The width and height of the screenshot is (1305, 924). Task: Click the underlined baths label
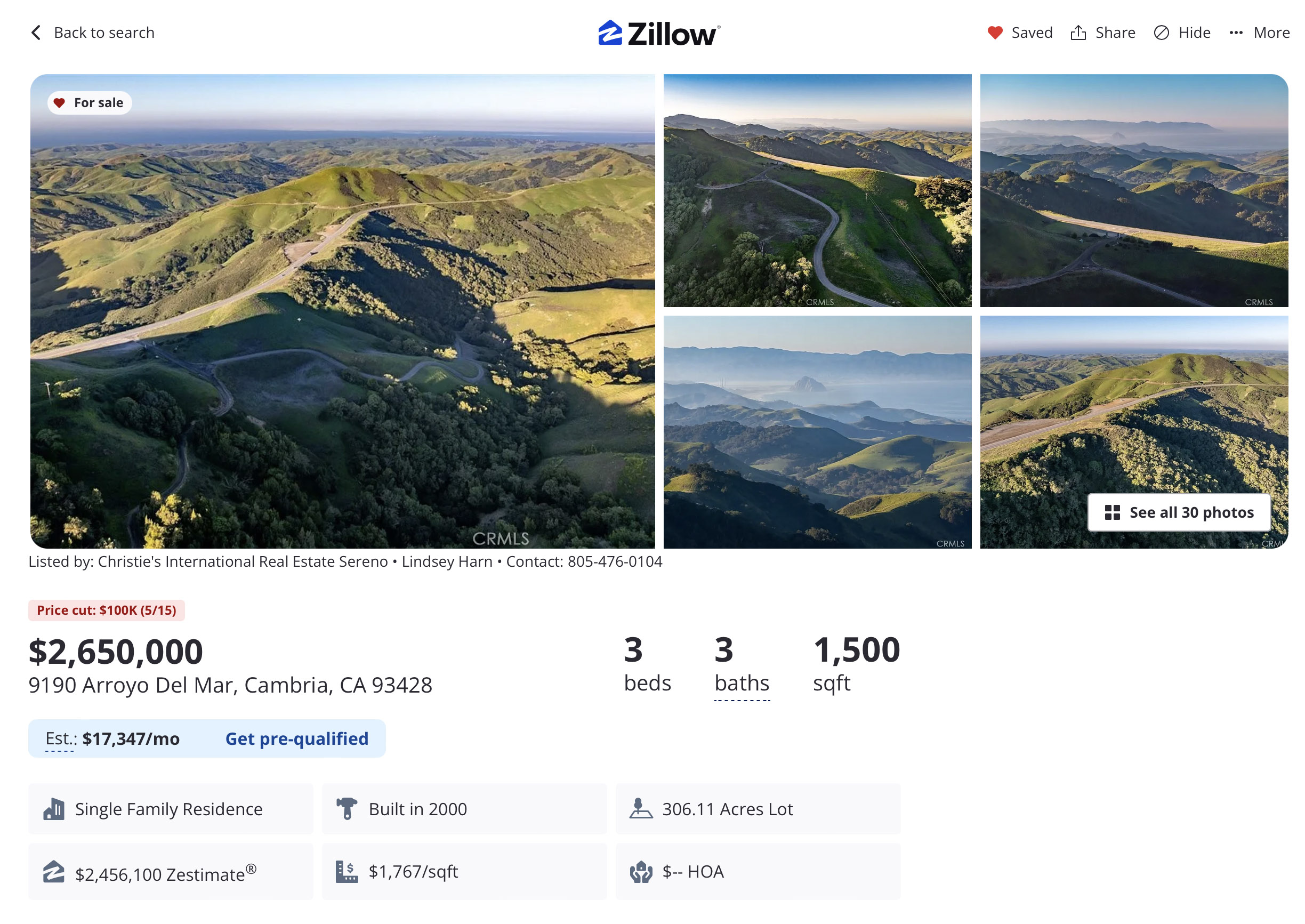pos(741,683)
